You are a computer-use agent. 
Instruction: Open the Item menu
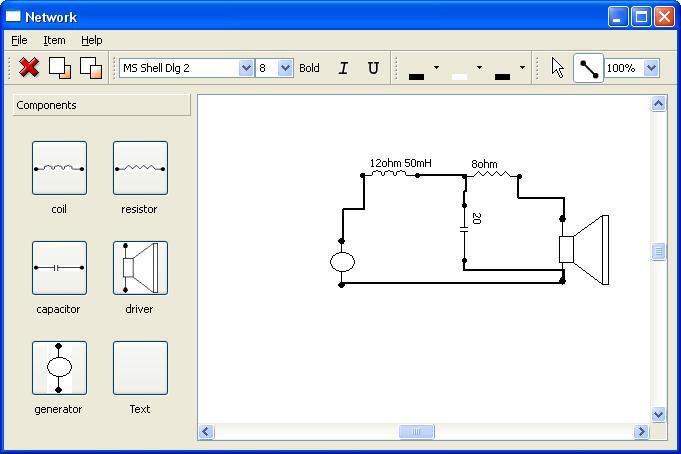54,40
